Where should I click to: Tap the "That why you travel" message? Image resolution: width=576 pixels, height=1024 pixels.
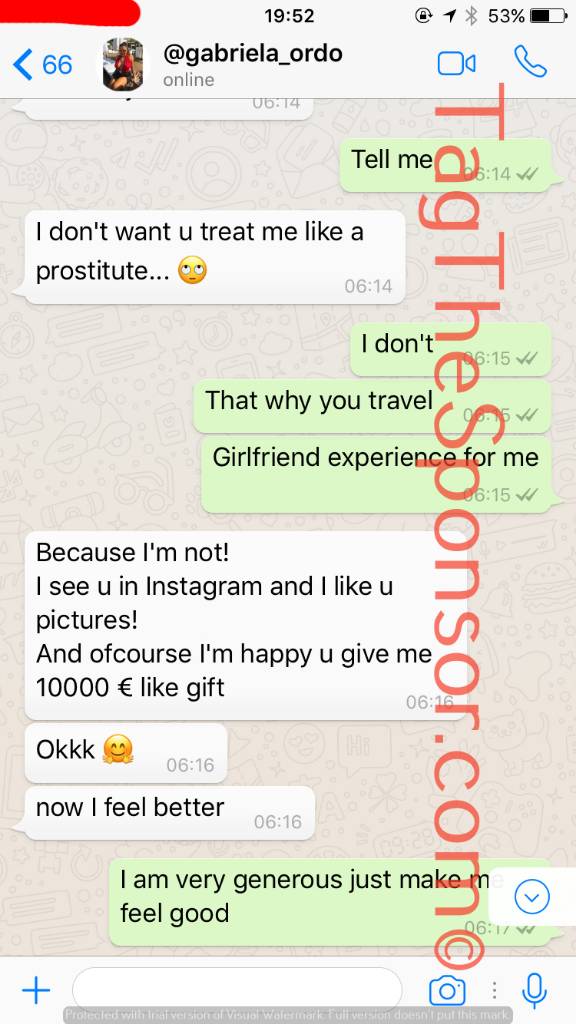(x=372, y=406)
